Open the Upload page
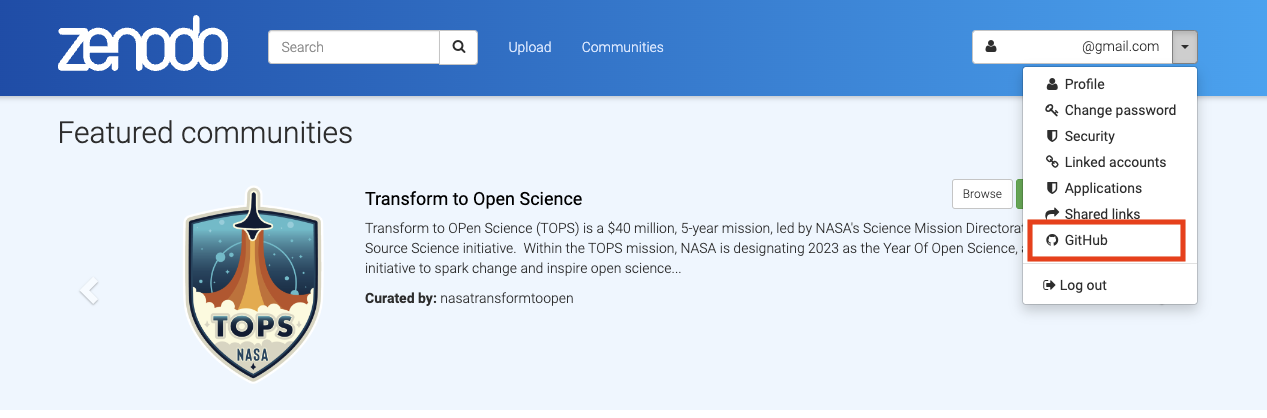The image size is (1267, 418). coord(529,47)
